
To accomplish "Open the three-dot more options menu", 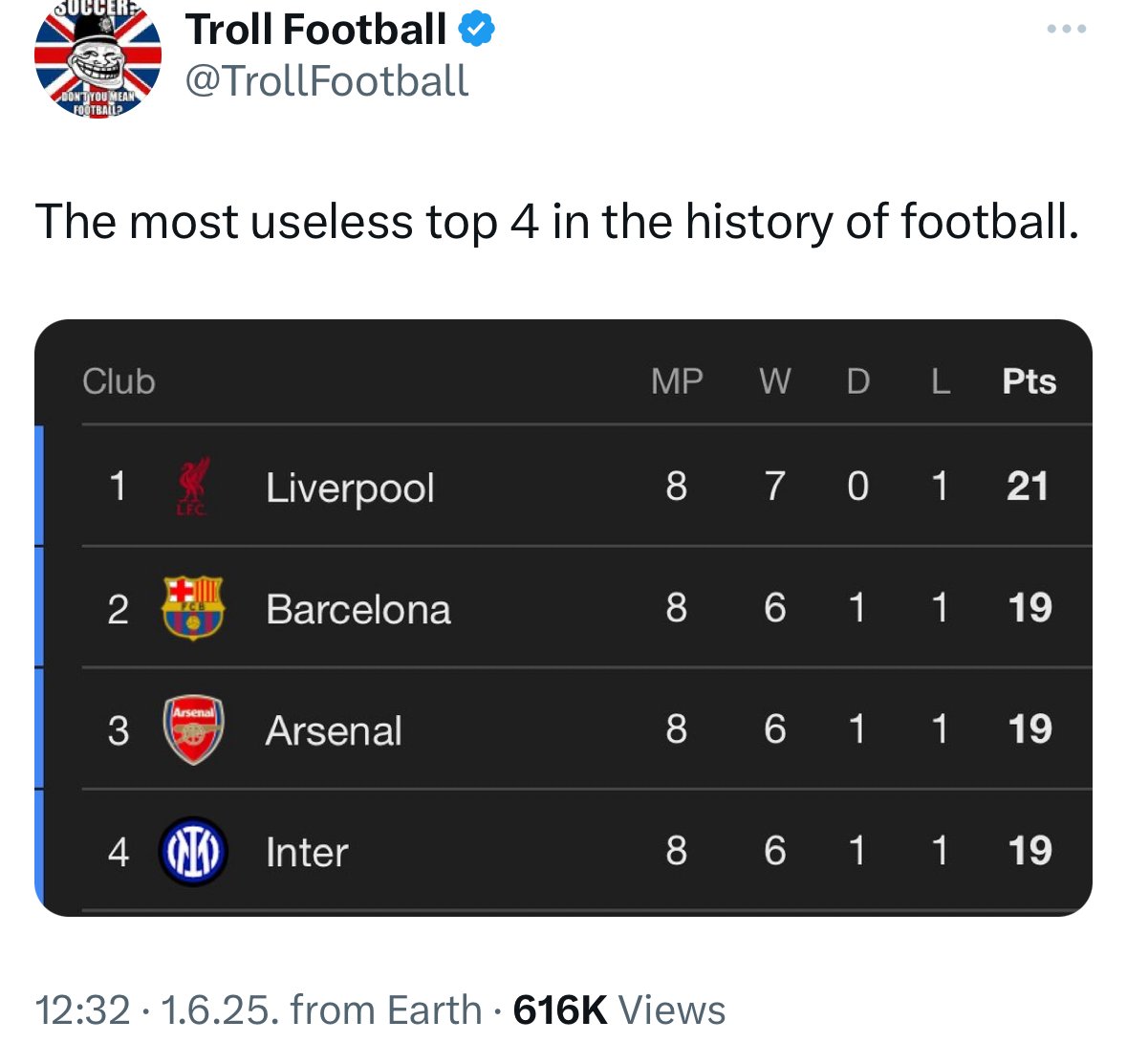I will tap(1067, 29).
